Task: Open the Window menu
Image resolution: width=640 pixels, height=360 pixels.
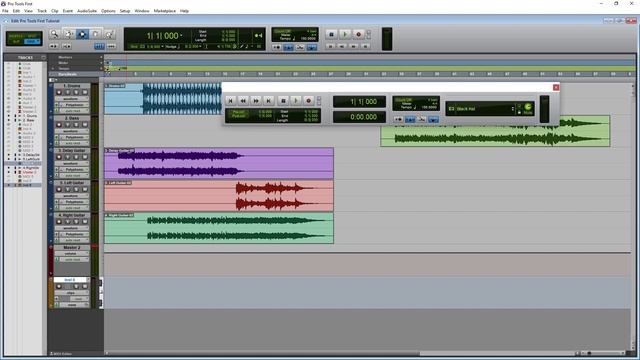Action: [142, 11]
